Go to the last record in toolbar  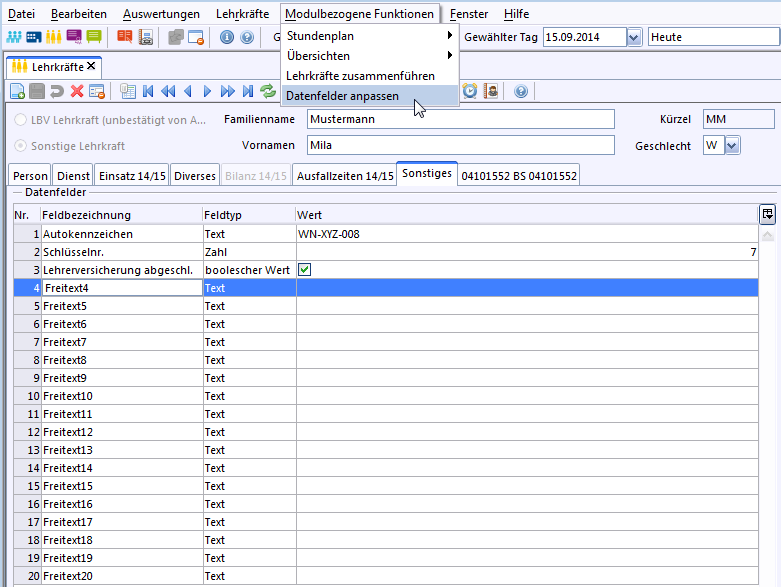point(248,91)
